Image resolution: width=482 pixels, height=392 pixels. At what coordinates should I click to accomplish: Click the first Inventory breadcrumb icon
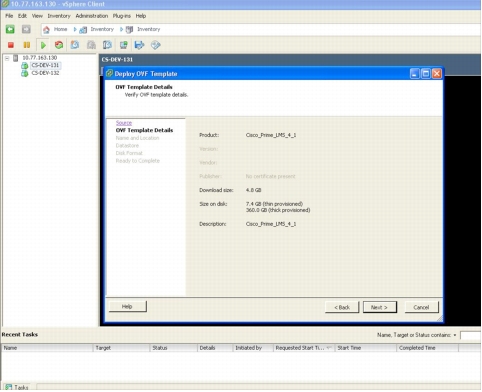point(83,30)
